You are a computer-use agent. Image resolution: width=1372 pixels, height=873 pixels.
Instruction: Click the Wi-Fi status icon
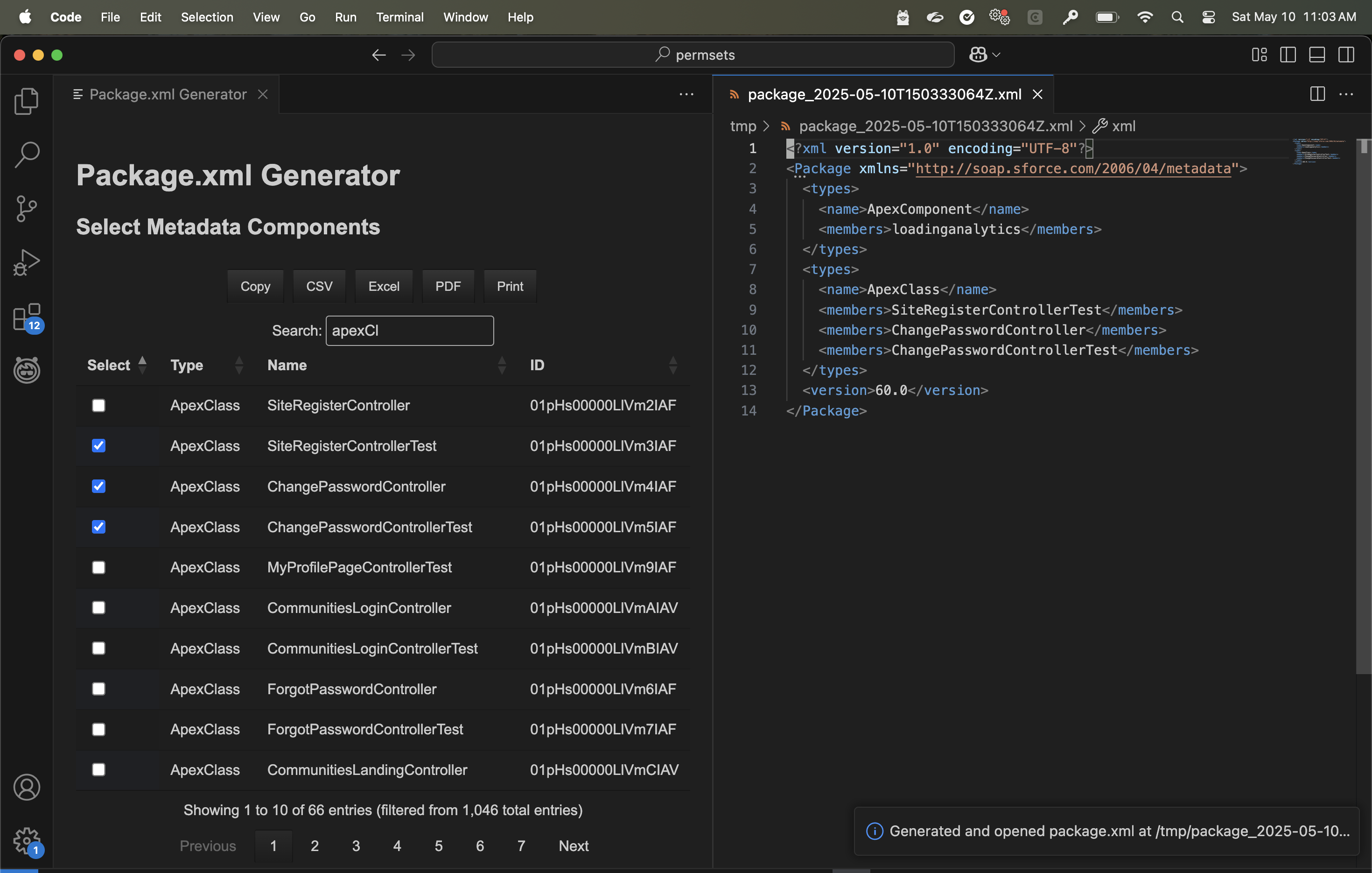(1145, 17)
